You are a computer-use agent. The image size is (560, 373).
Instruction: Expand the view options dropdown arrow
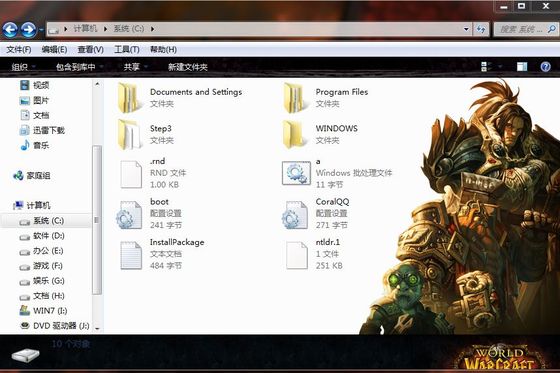tap(500, 66)
